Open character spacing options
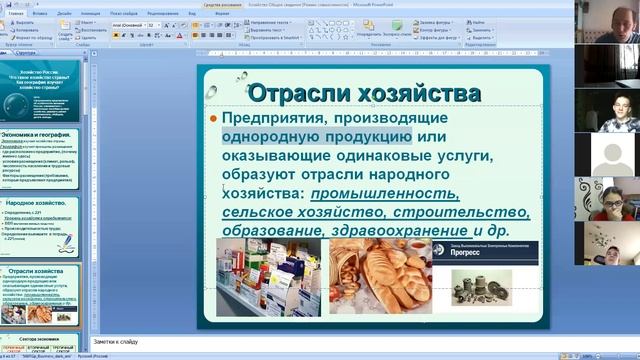This screenshot has width=640, height=360. pos(158,36)
